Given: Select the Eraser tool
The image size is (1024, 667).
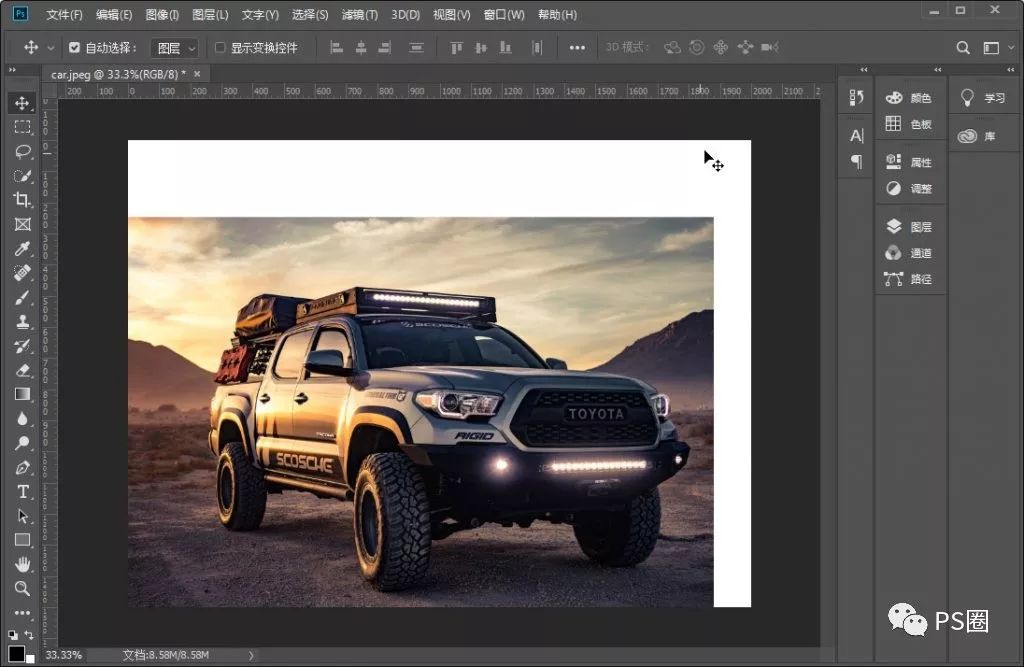Looking at the screenshot, I should coord(22,370).
